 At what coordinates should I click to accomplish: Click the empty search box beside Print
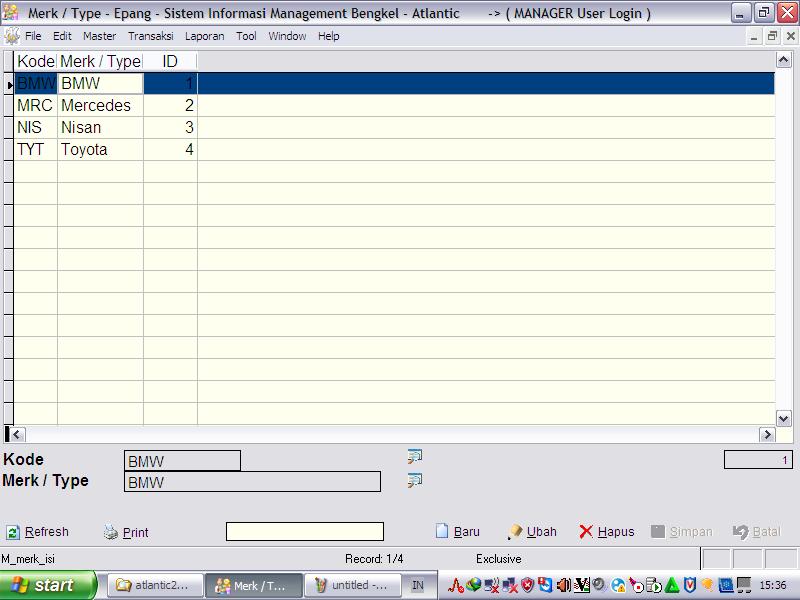(304, 532)
